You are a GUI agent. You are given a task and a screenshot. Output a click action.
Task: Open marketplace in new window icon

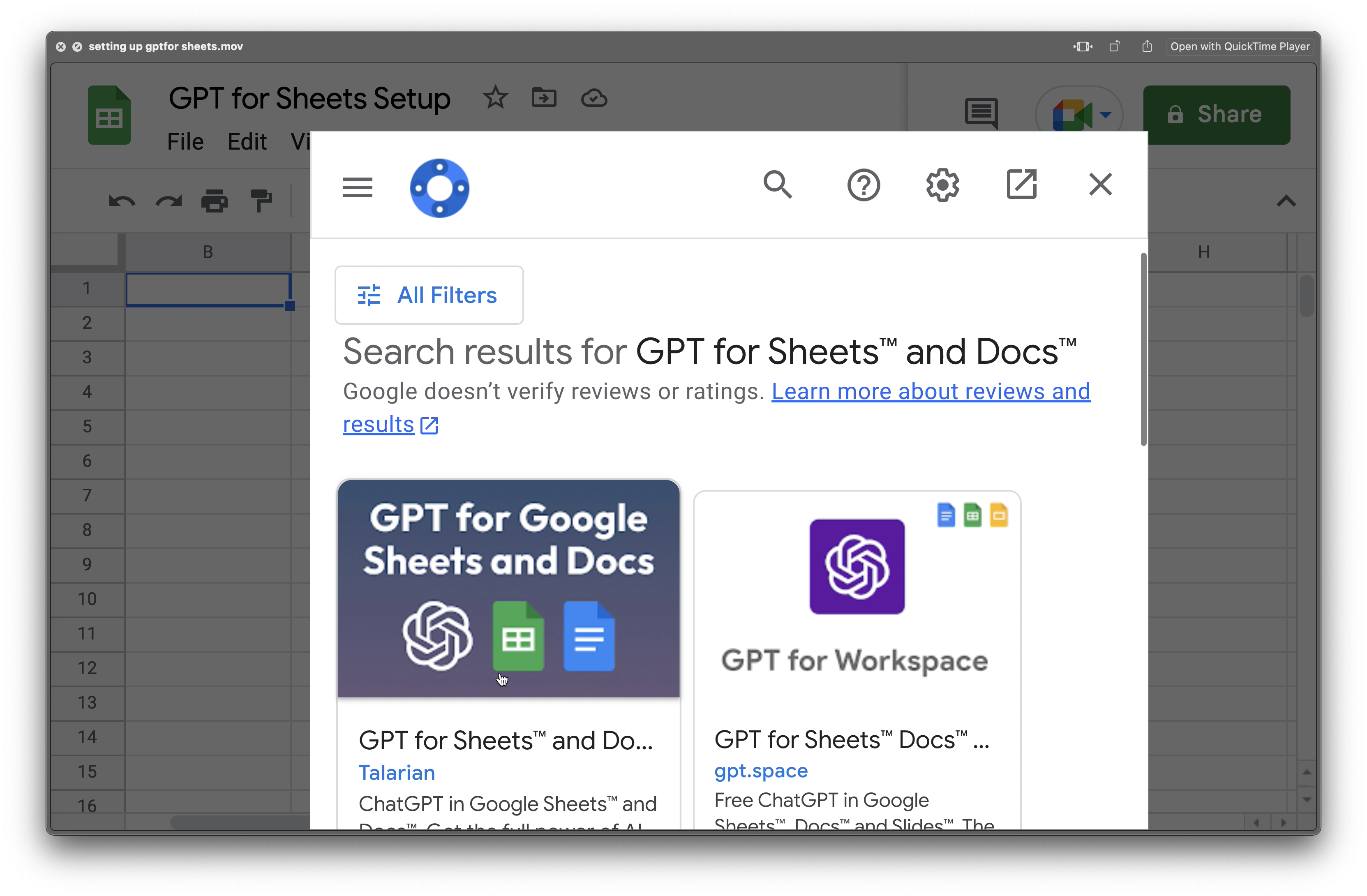[x=1022, y=185]
